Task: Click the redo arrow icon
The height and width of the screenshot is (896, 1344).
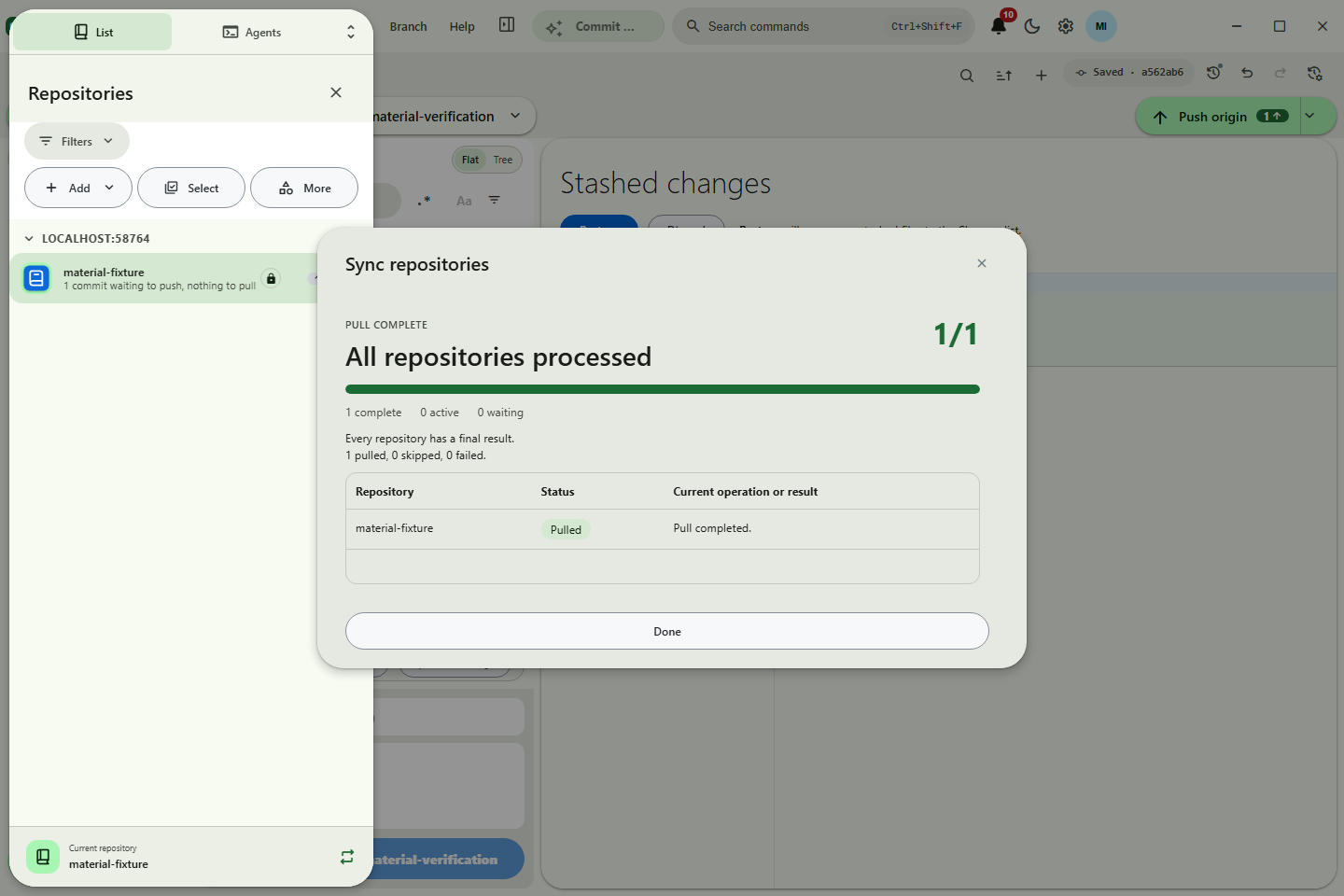Action: click(1281, 72)
